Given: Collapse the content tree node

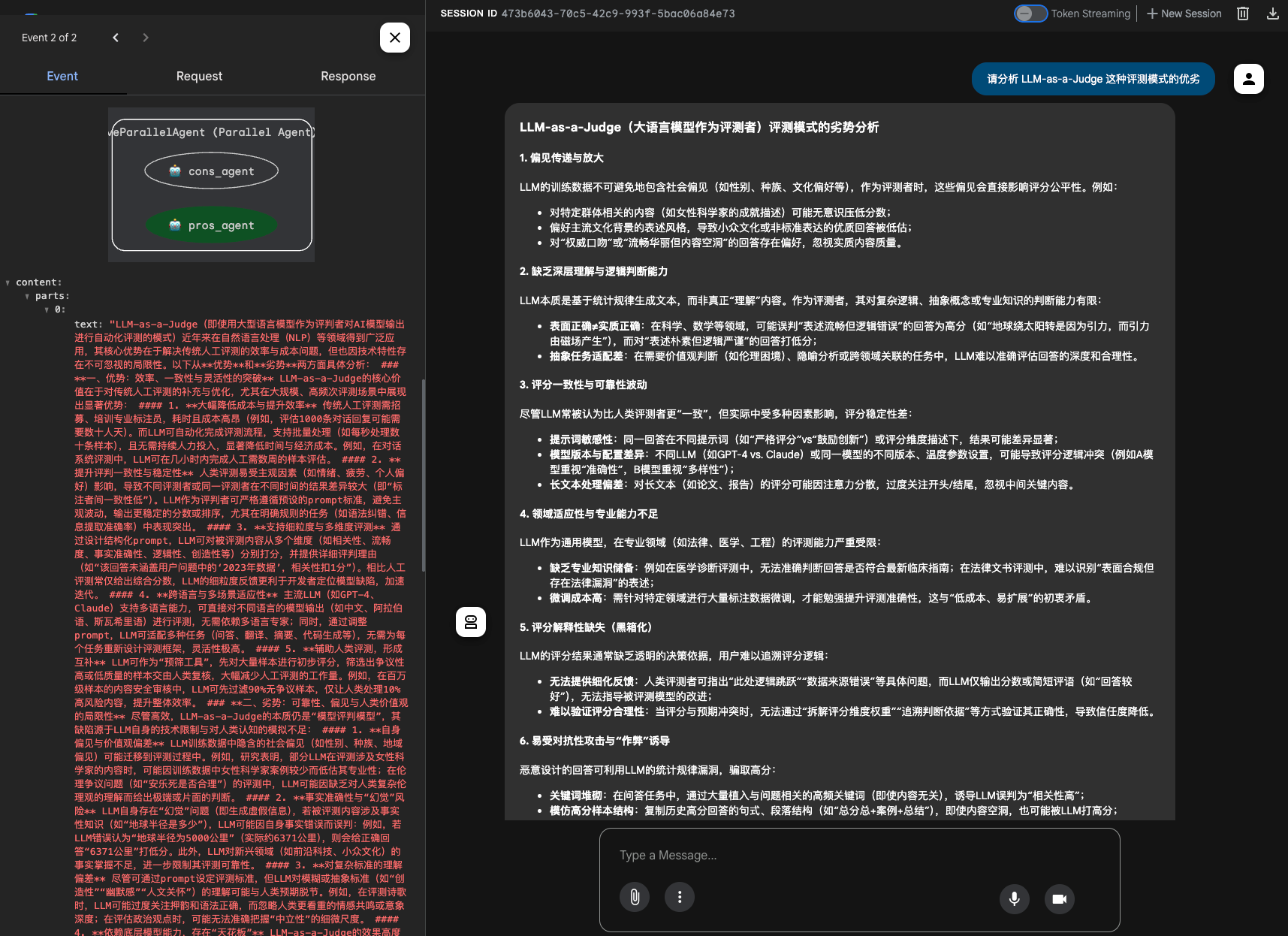Looking at the screenshot, I should click(8, 283).
